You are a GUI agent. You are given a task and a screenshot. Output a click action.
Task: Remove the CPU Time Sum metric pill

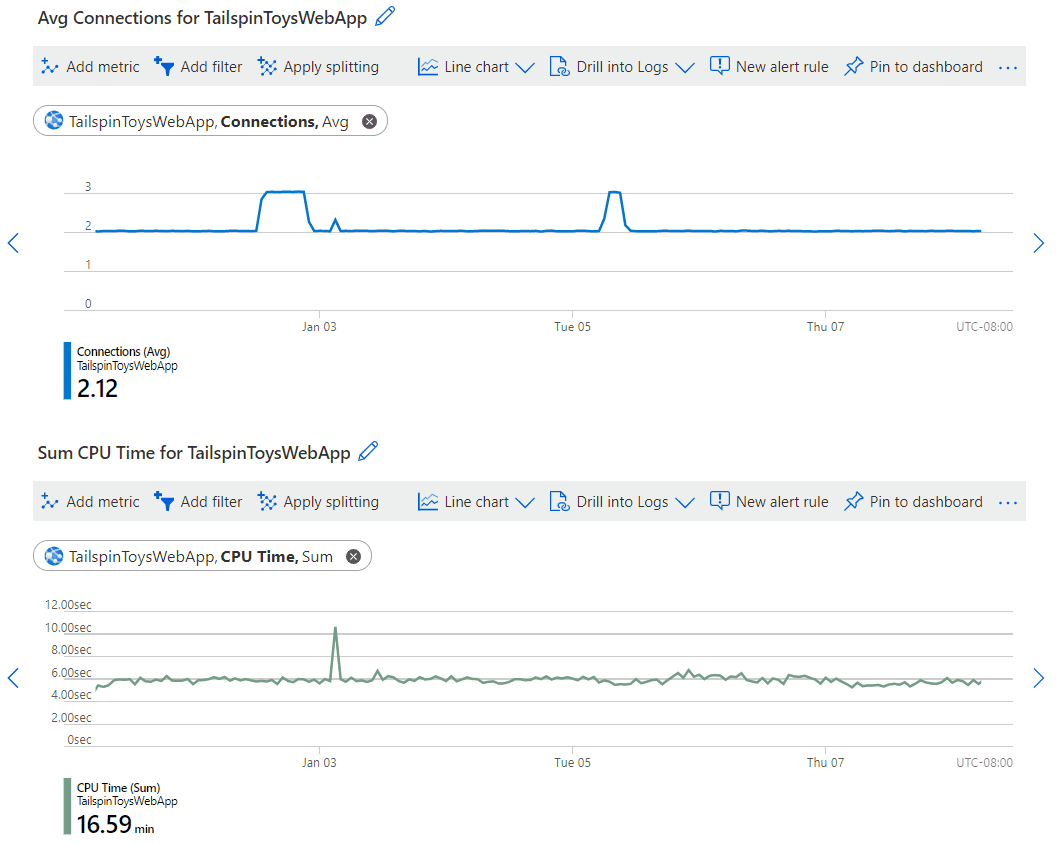point(353,556)
